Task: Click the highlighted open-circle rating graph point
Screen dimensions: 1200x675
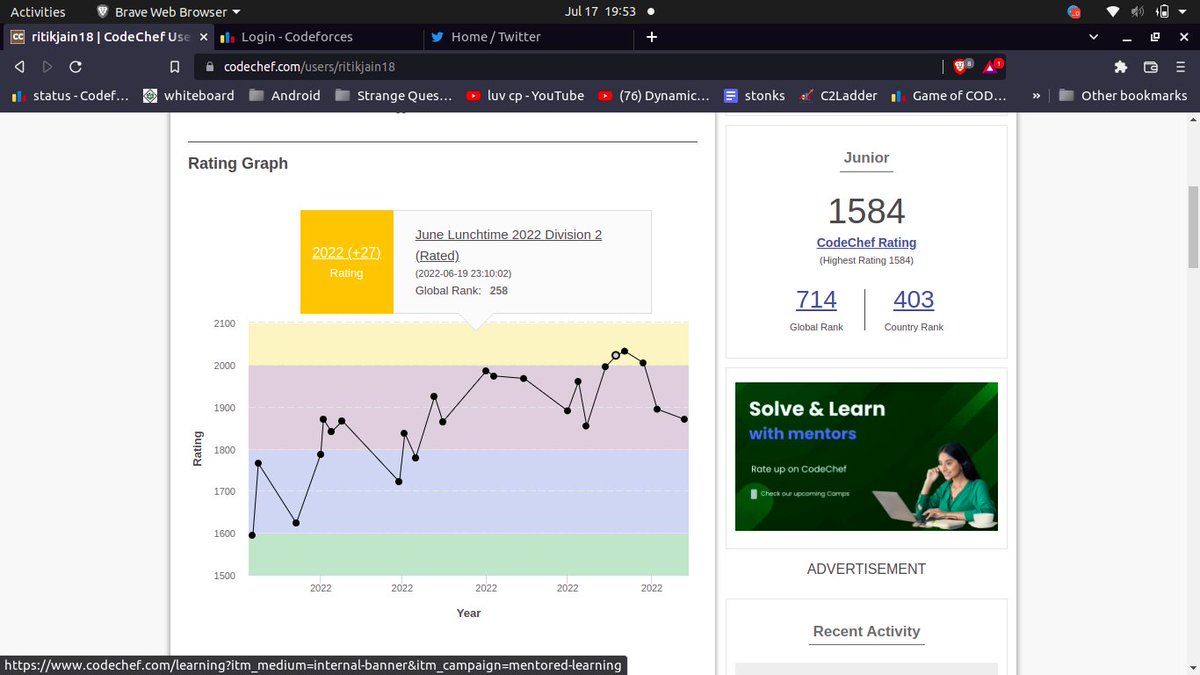Action: coord(616,355)
